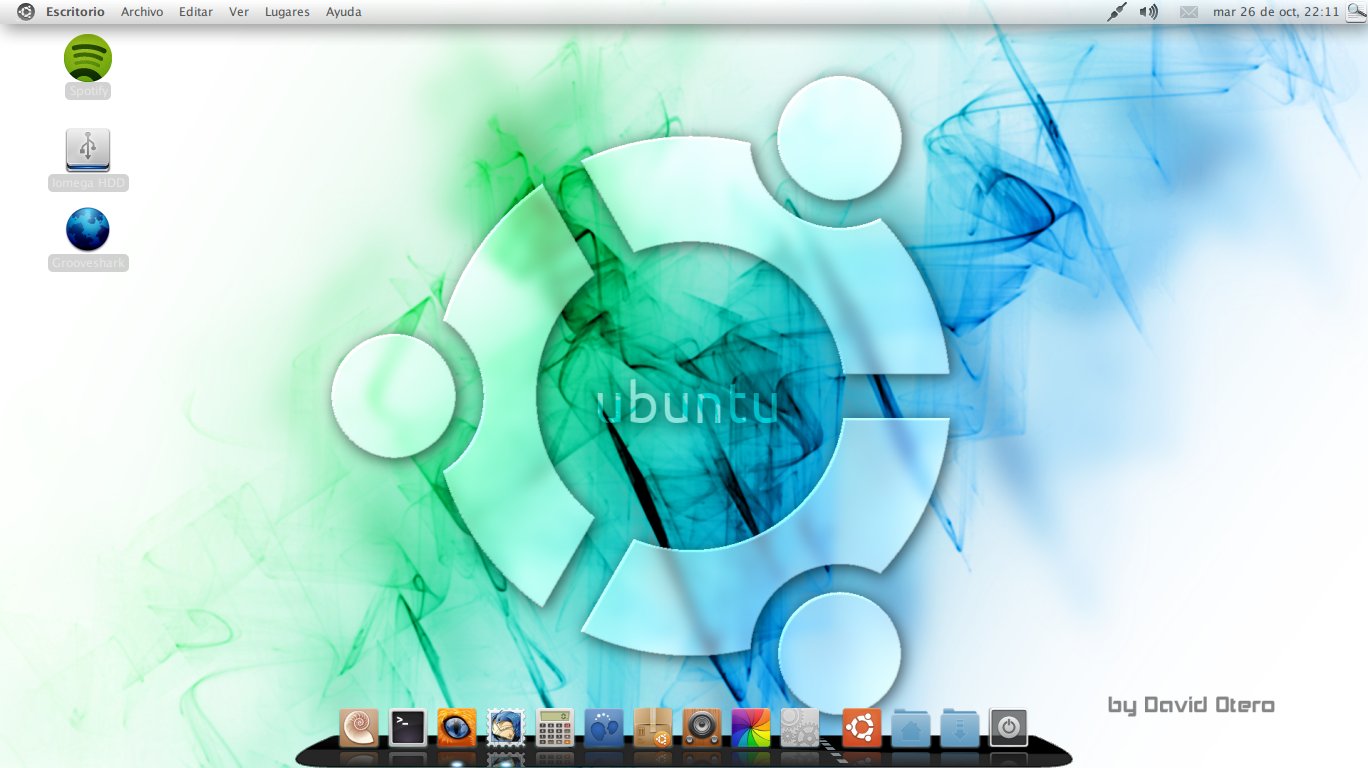Open the gray gears settings icon in dock
The height and width of the screenshot is (768, 1368).
pyautogui.click(x=800, y=728)
